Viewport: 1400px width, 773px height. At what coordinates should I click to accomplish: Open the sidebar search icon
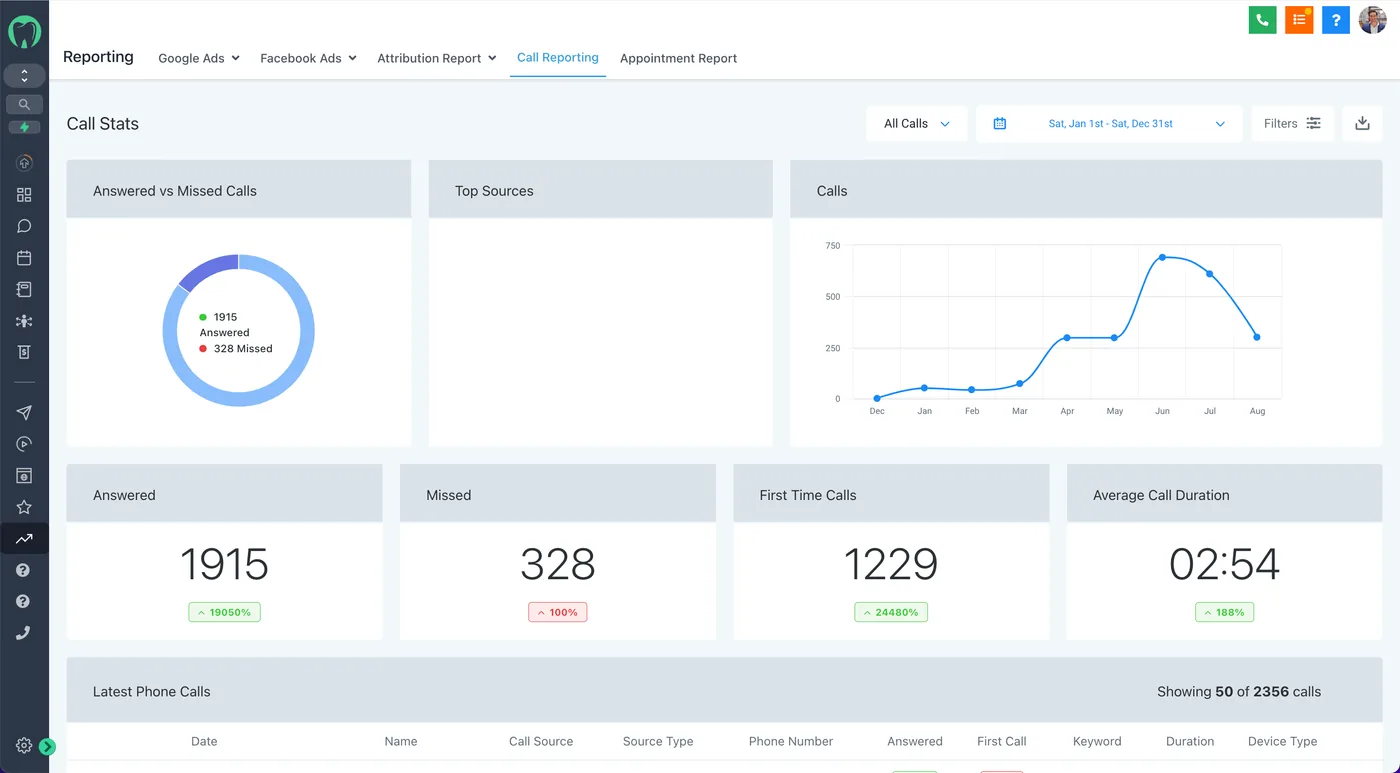coord(24,104)
